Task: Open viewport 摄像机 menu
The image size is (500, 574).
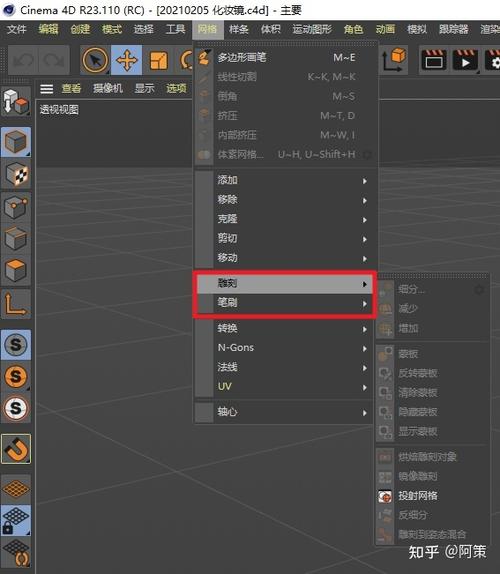Action: pyautogui.click(x=108, y=88)
